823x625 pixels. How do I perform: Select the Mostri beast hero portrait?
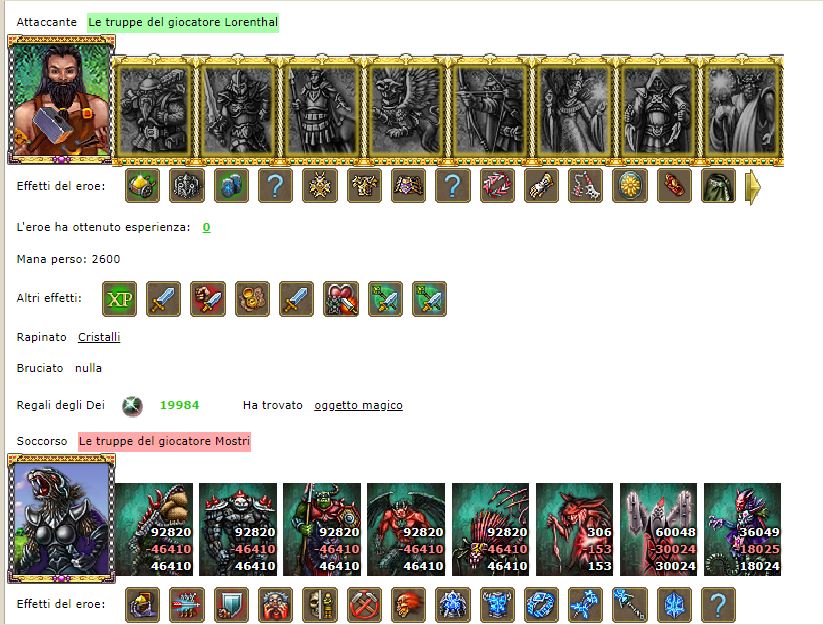[61, 519]
